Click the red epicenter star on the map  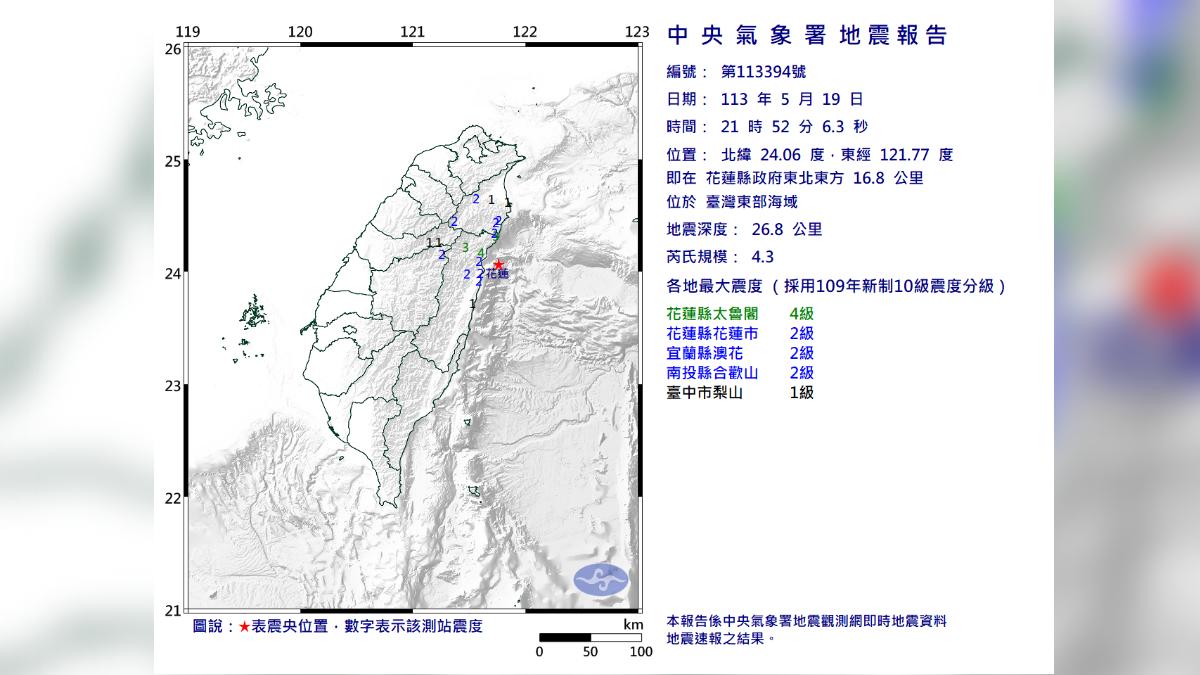click(498, 265)
